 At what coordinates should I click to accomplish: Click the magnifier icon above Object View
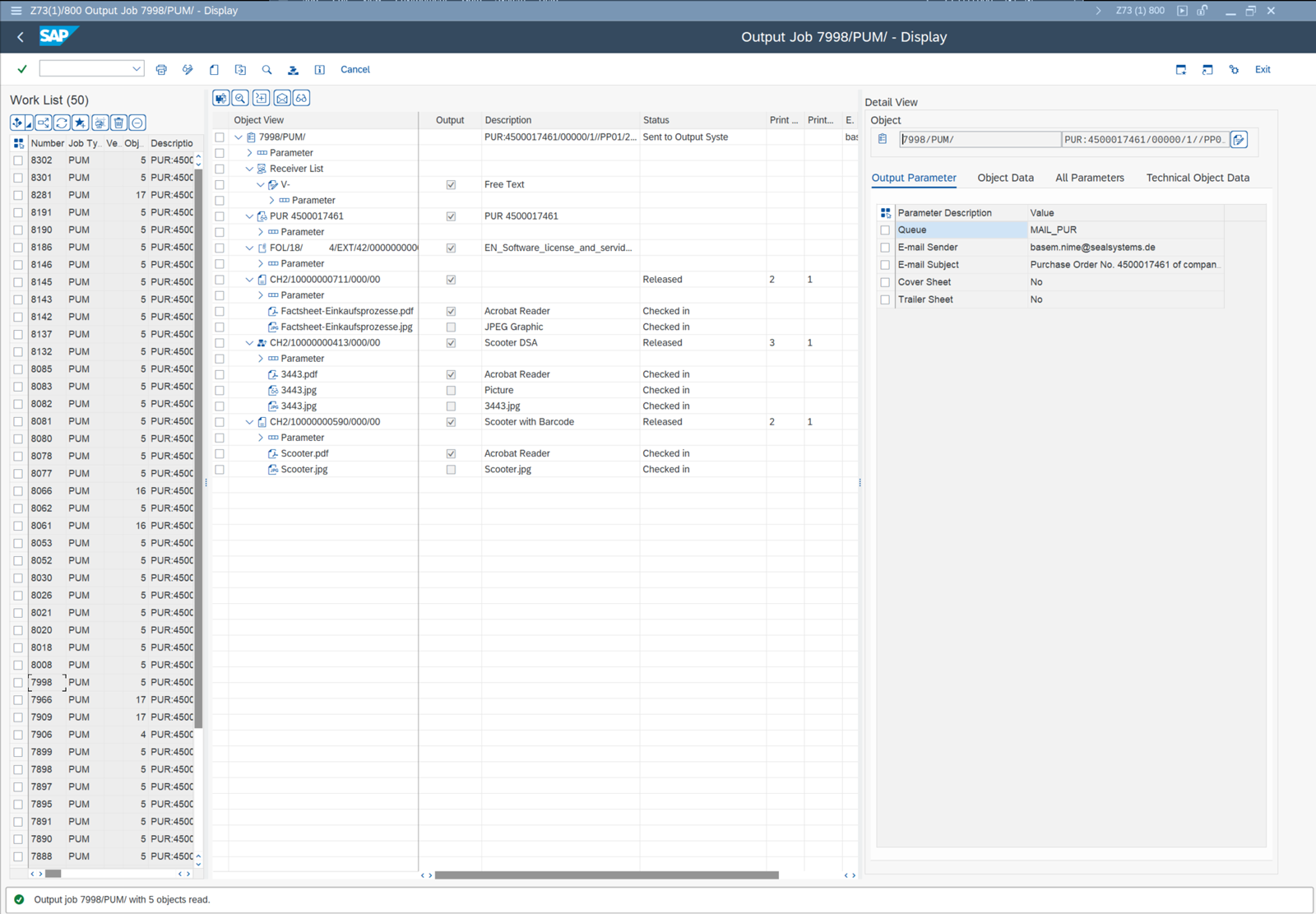click(x=241, y=99)
